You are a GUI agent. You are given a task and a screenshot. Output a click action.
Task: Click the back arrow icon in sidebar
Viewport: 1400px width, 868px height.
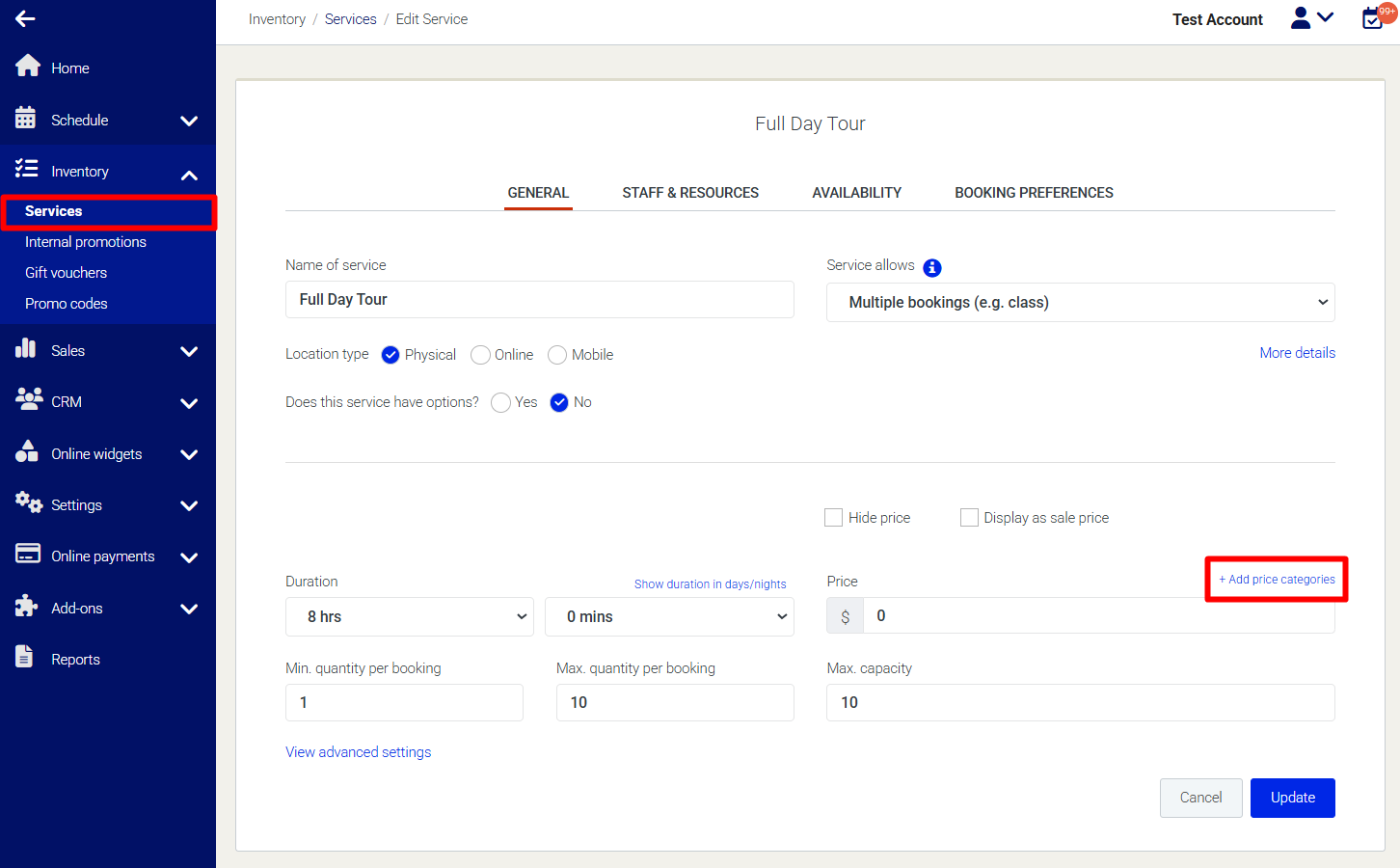tap(25, 18)
